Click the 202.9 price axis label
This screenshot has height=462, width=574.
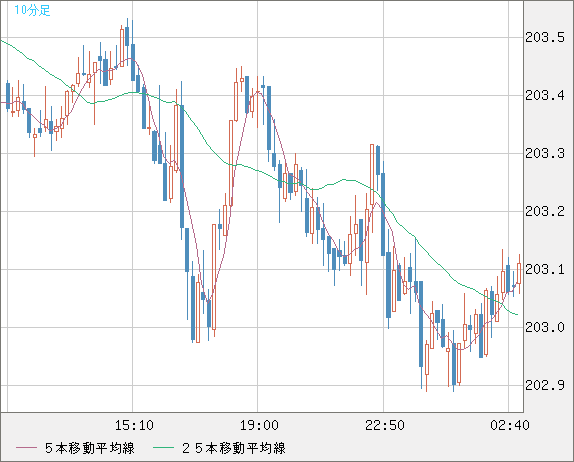545,385
